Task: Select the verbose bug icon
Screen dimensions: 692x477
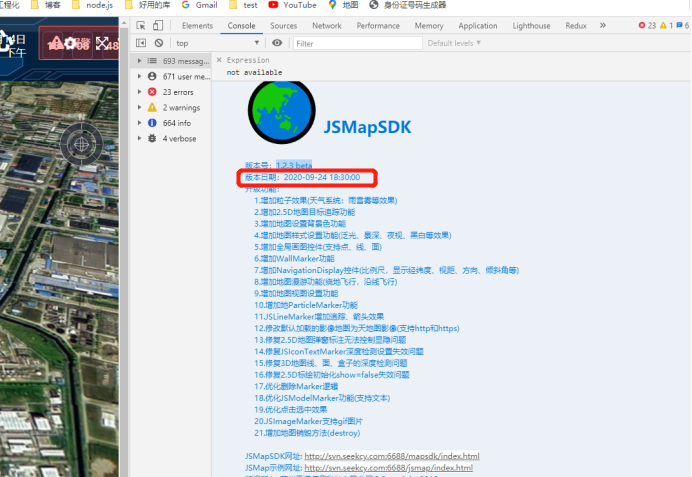Action: (x=152, y=138)
